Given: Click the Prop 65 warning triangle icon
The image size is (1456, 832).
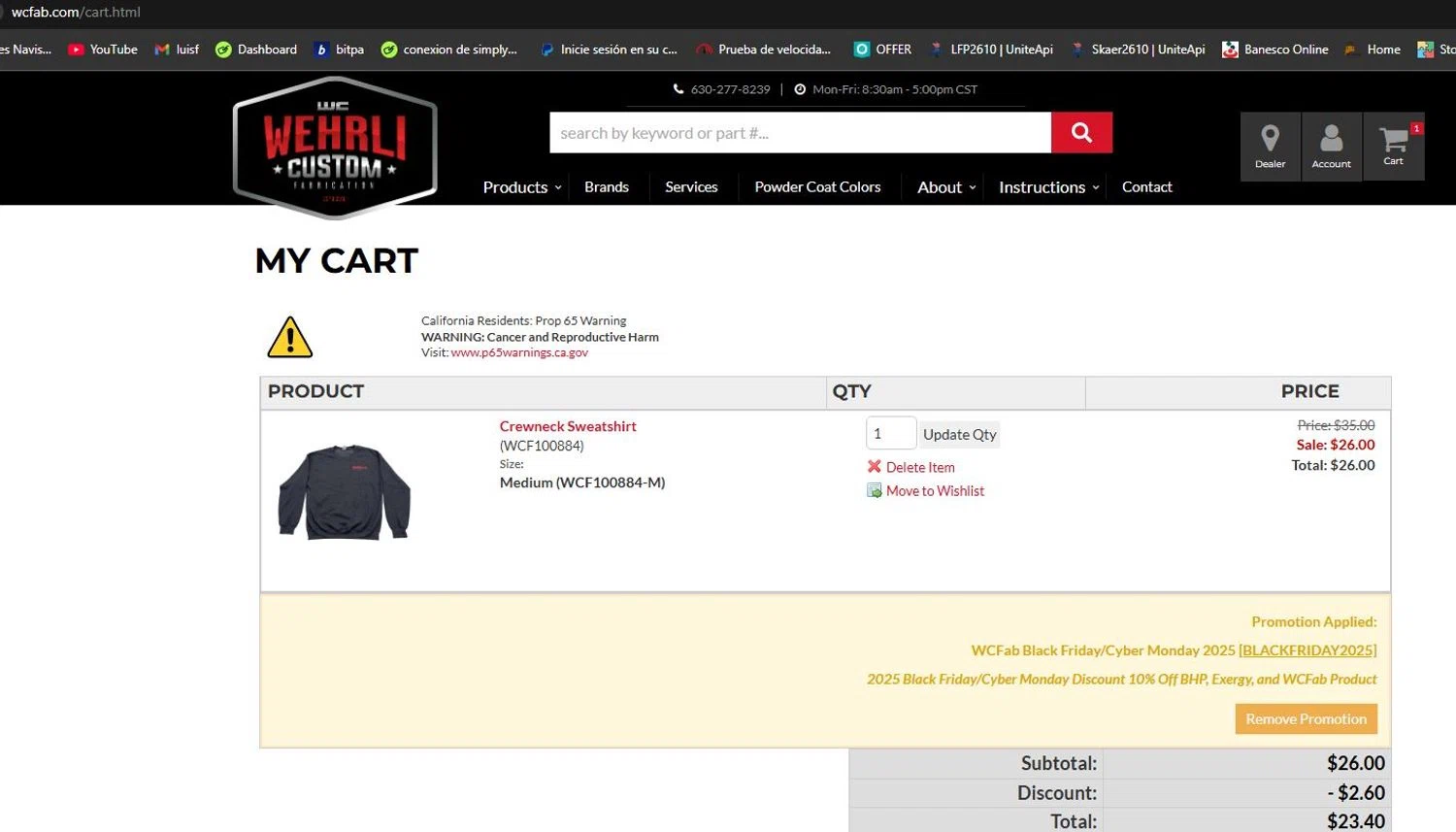Looking at the screenshot, I should pos(289,337).
